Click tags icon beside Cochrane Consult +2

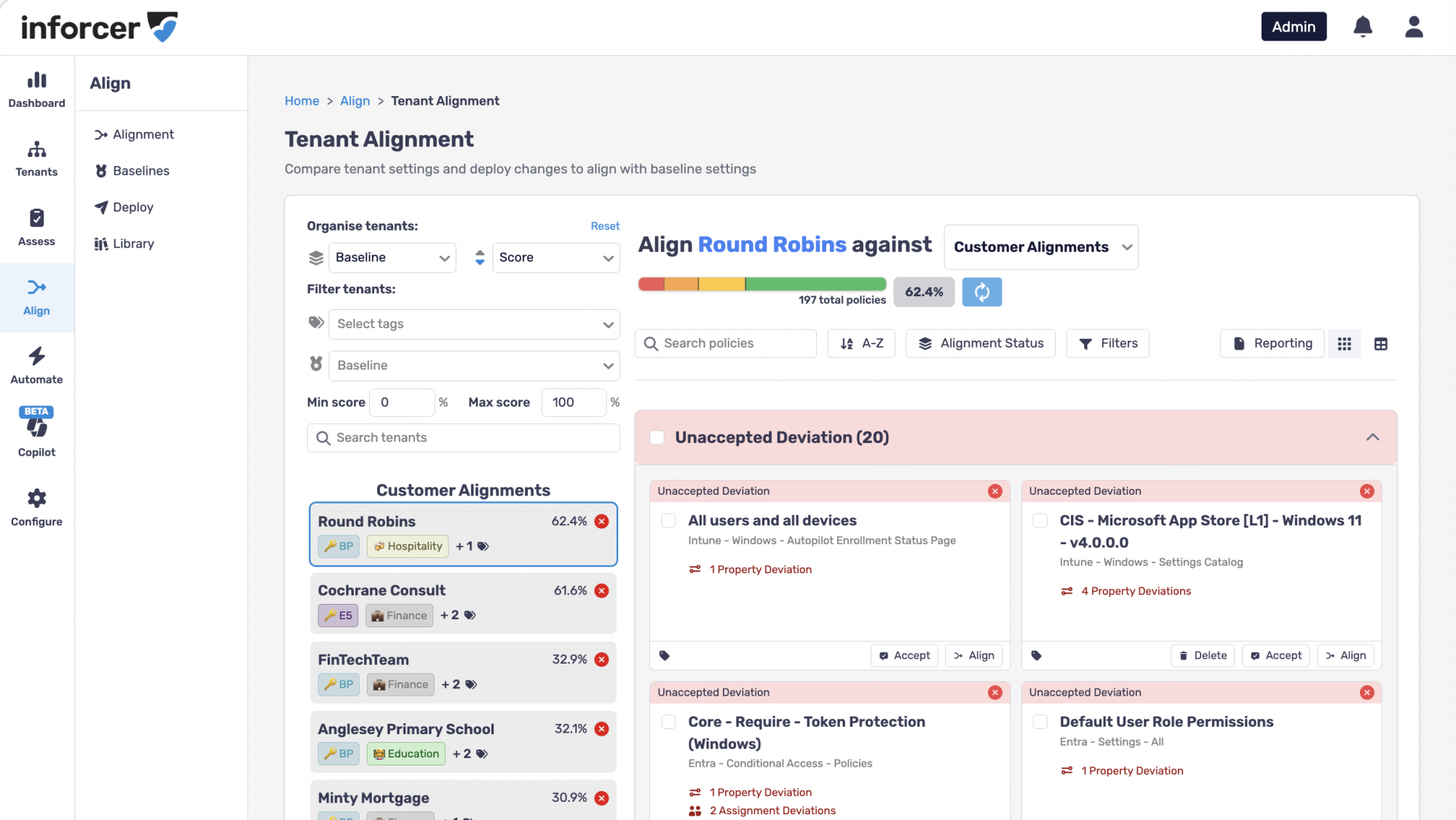point(470,615)
